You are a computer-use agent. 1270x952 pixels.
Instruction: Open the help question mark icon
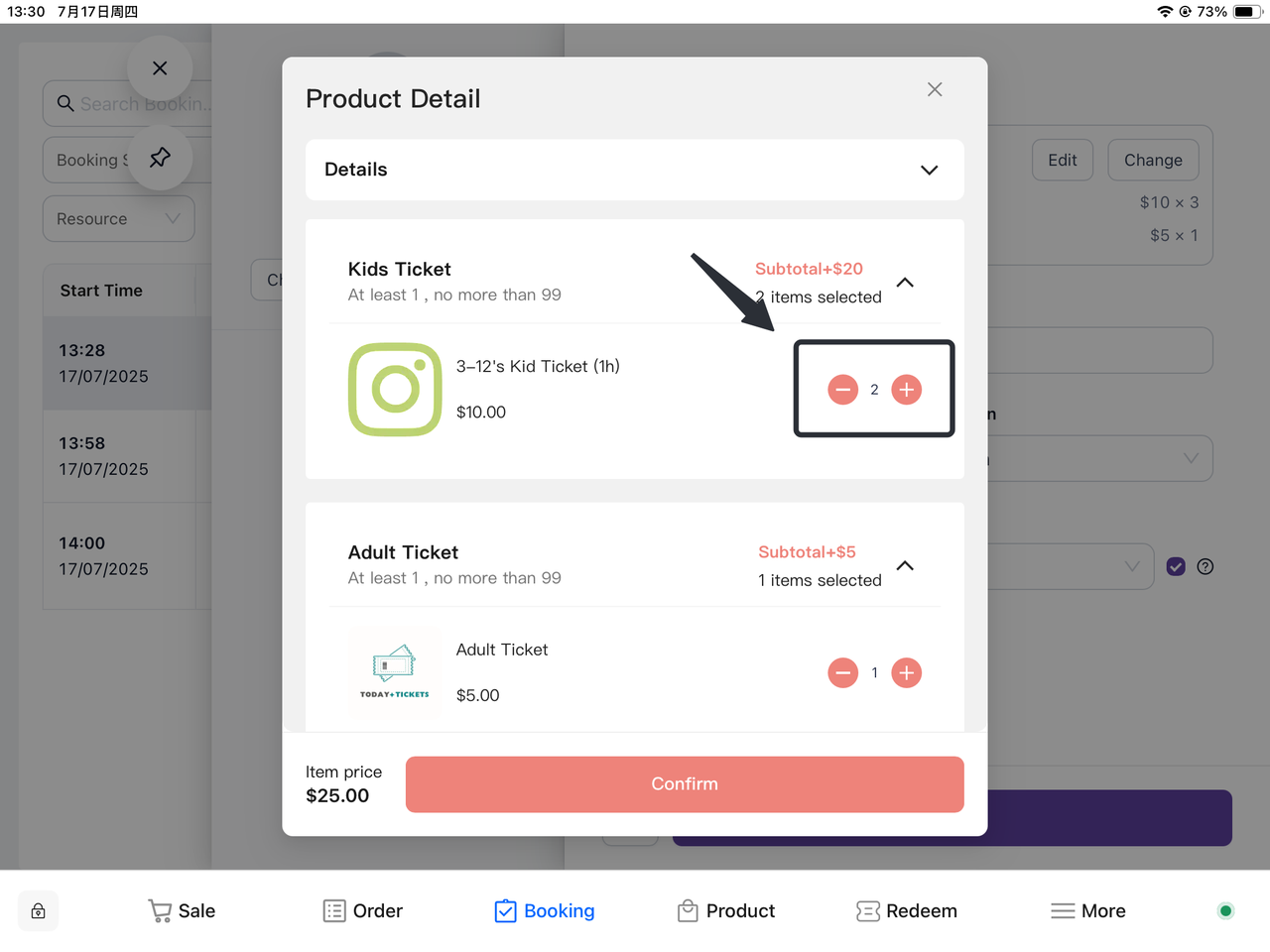pos(1205,566)
